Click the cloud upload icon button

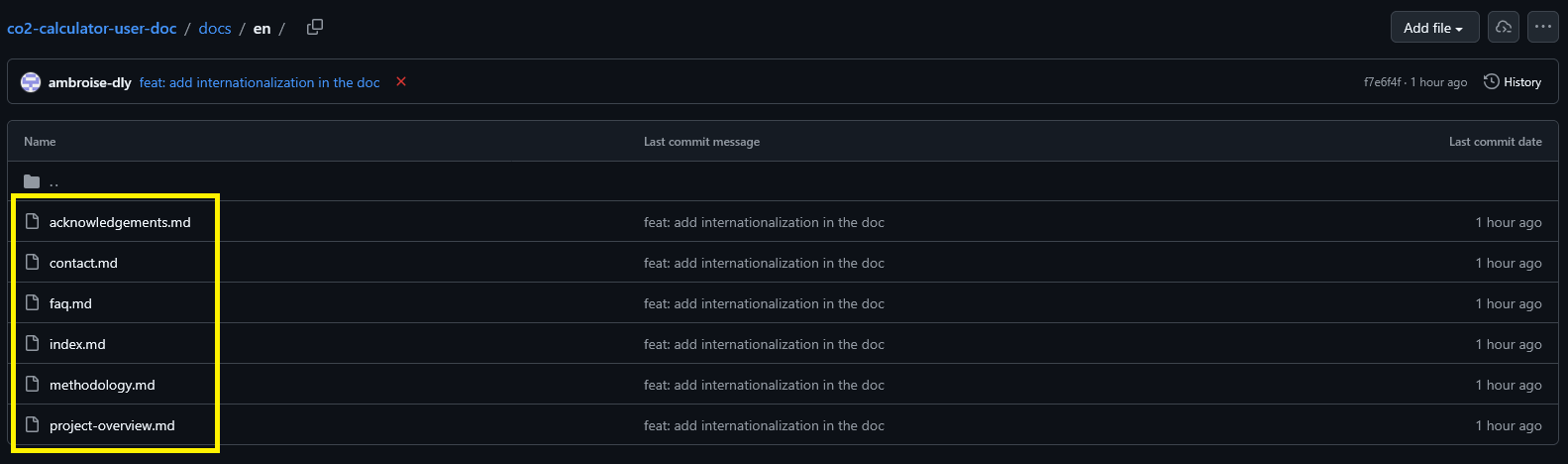[x=1504, y=28]
